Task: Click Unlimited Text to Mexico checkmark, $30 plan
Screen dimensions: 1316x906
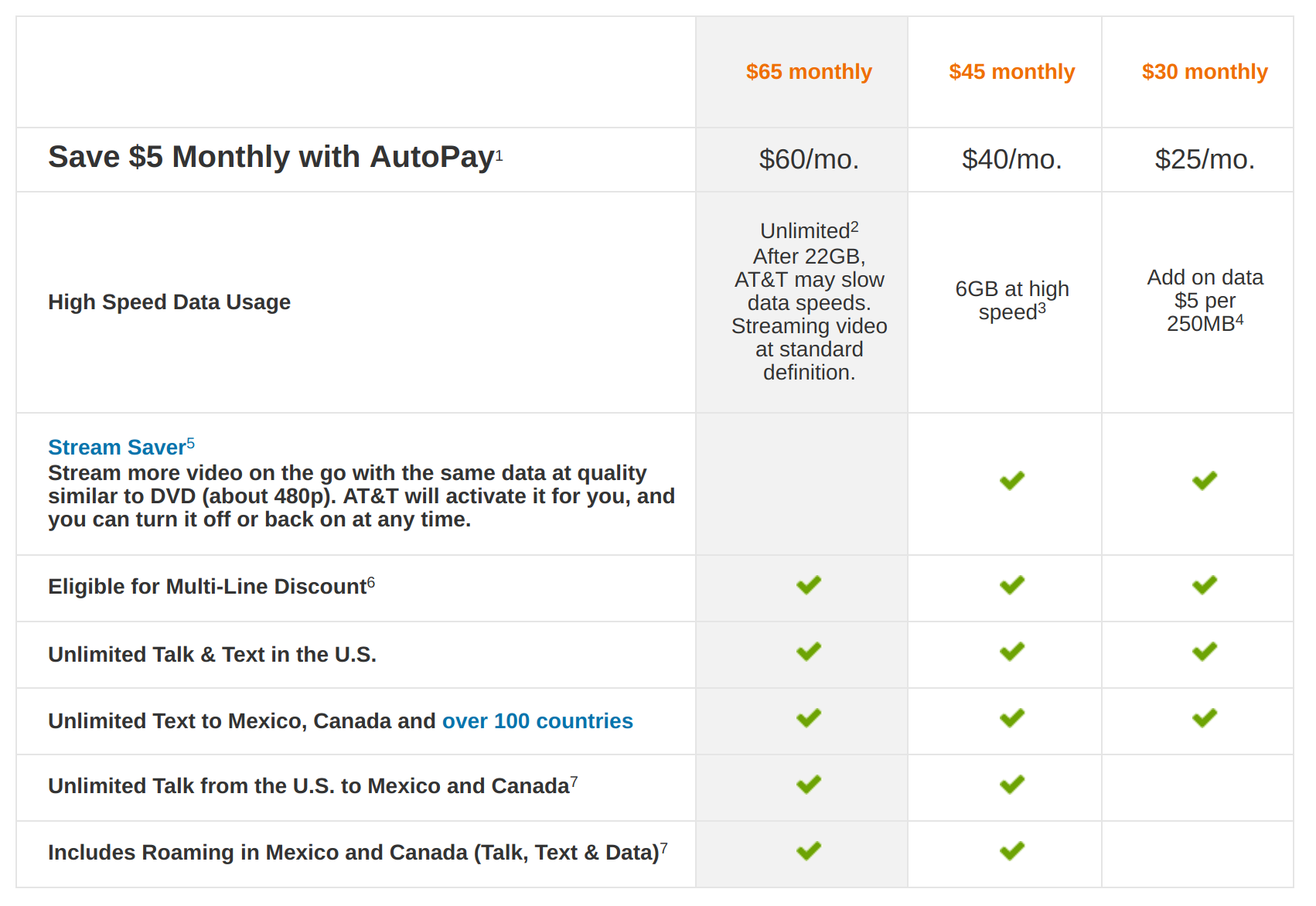Action: click(1204, 718)
